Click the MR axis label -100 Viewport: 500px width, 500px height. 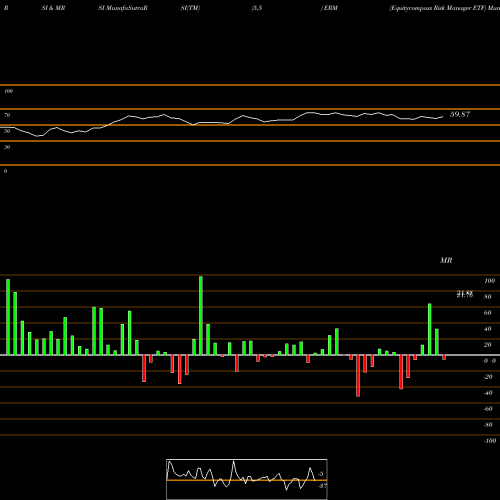click(490, 441)
